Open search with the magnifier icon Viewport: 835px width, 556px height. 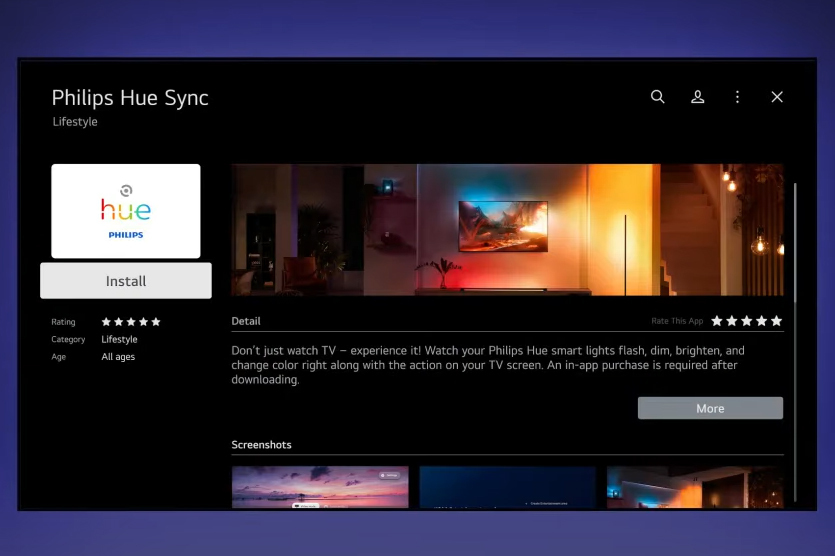(x=657, y=97)
